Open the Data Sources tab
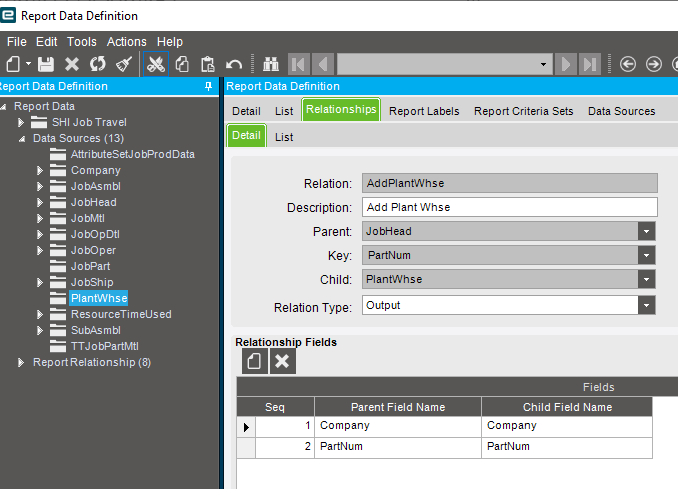678x489 pixels. [x=621, y=111]
